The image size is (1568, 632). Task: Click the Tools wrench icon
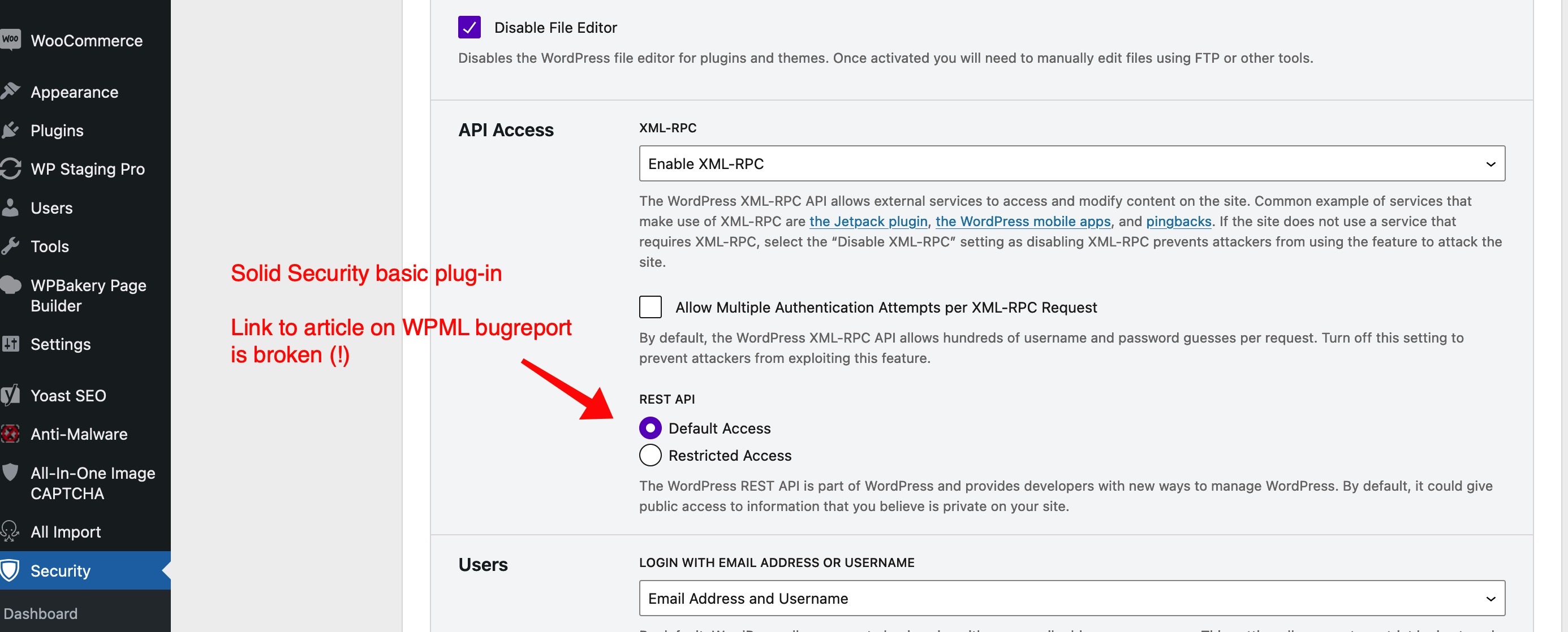click(10, 246)
